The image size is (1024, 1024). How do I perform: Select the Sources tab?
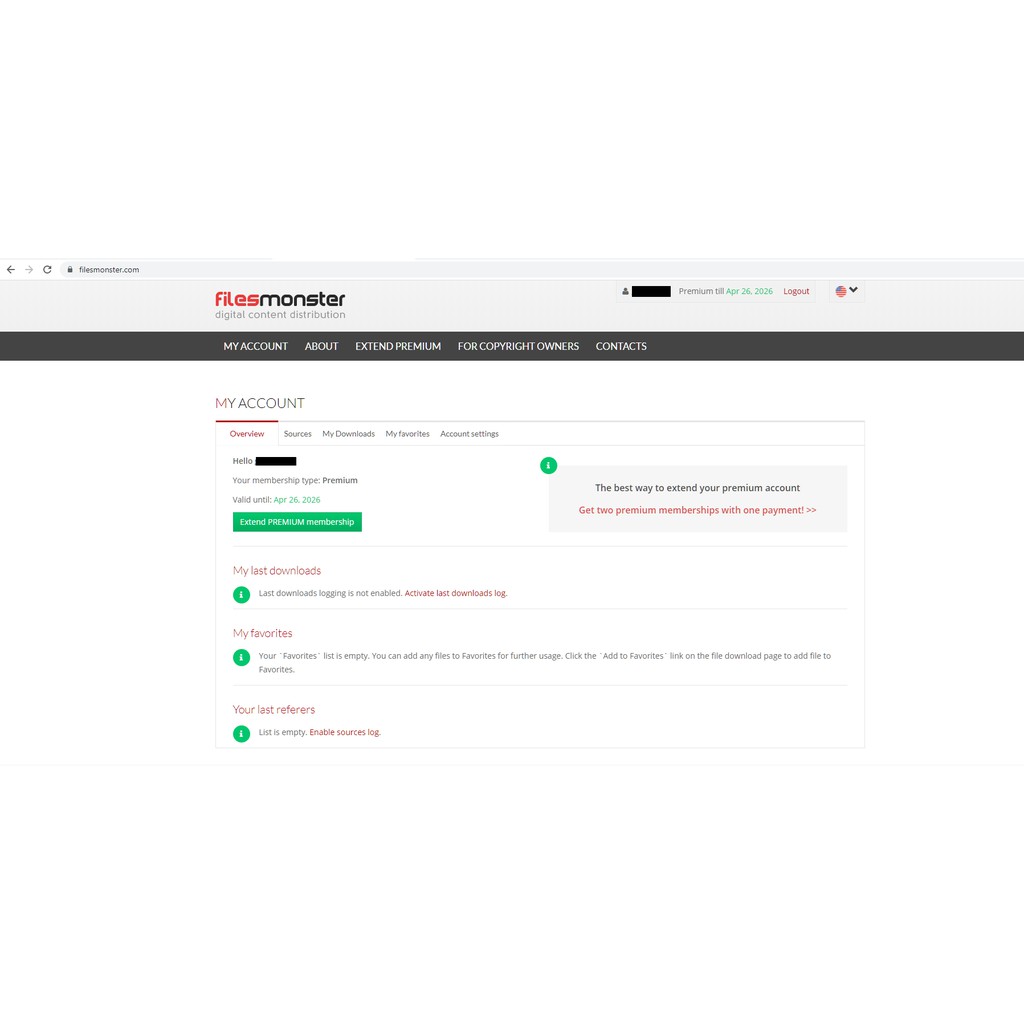(x=297, y=434)
